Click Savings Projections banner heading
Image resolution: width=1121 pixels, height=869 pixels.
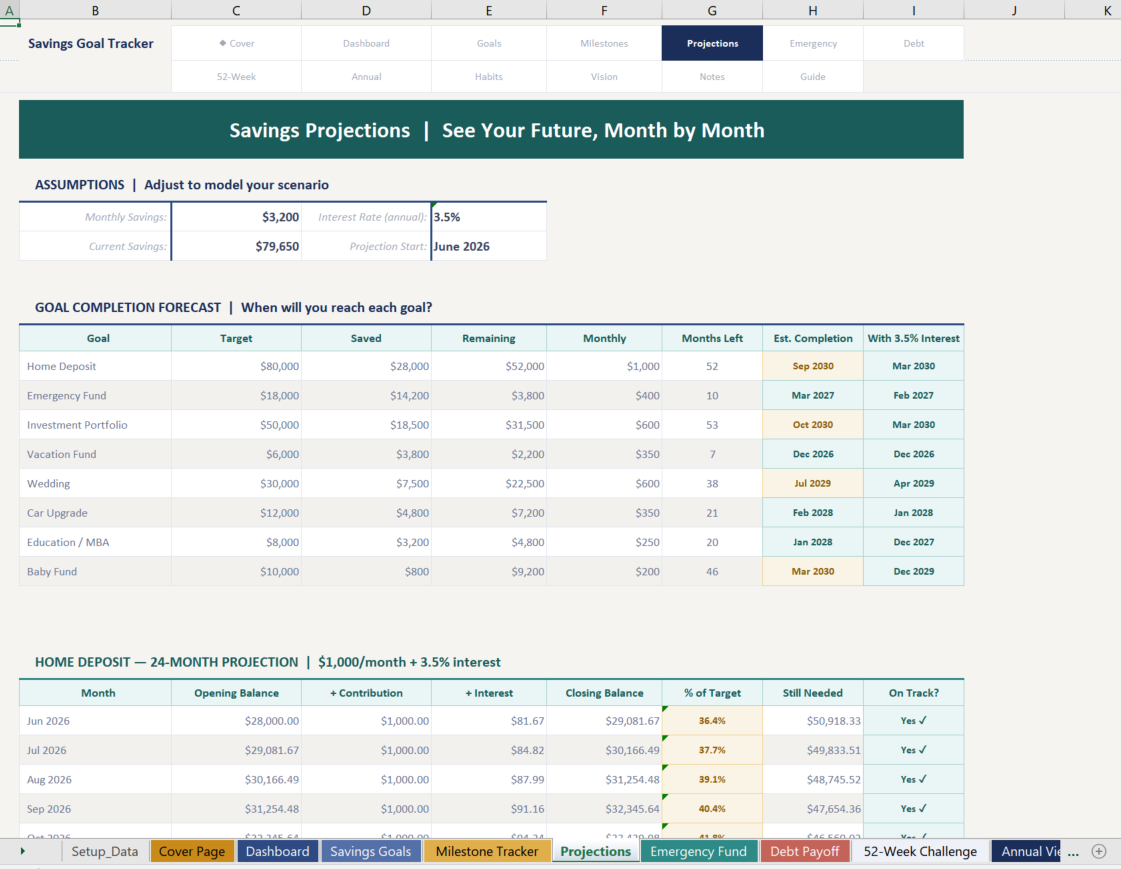tap(491, 130)
